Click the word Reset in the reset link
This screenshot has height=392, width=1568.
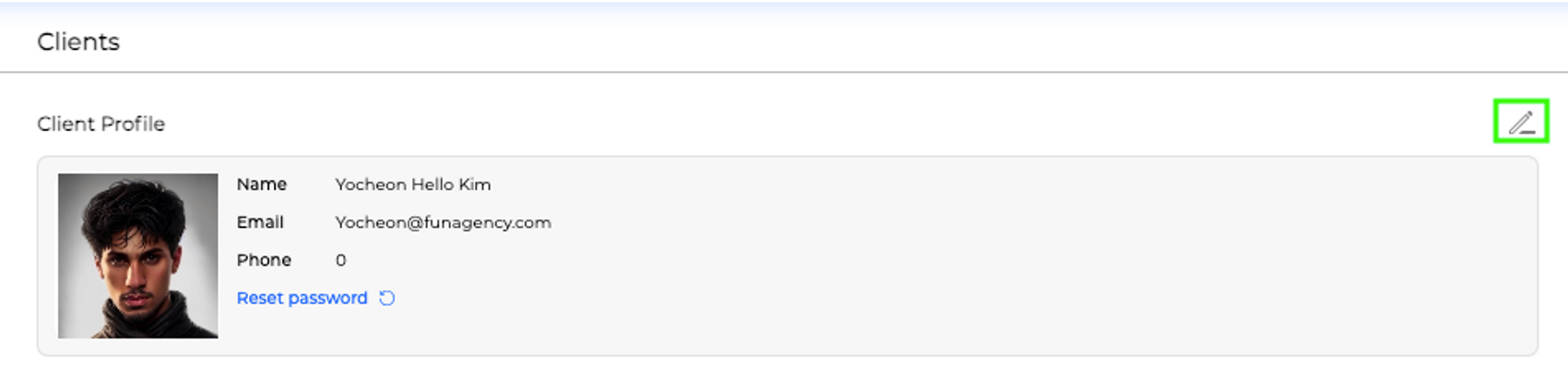pos(258,298)
